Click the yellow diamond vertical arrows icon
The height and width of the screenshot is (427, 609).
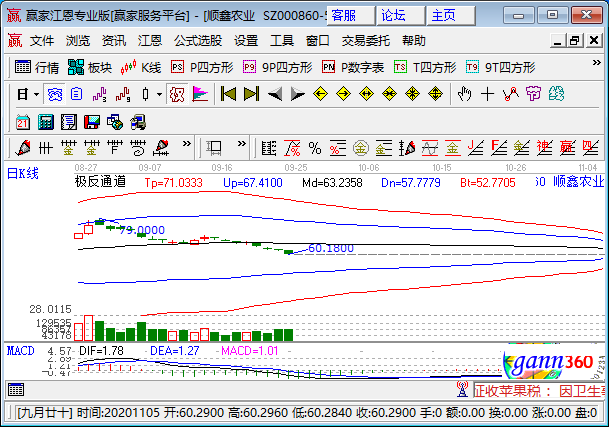pyautogui.click(x=435, y=94)
